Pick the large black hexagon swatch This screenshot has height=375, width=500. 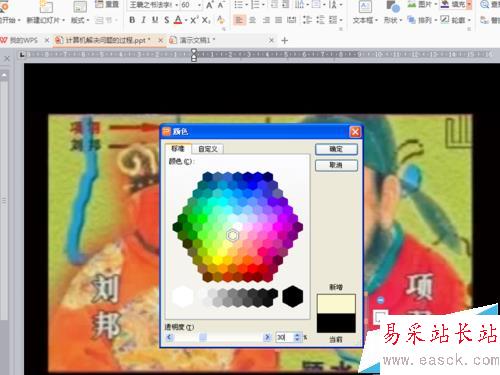293,296
